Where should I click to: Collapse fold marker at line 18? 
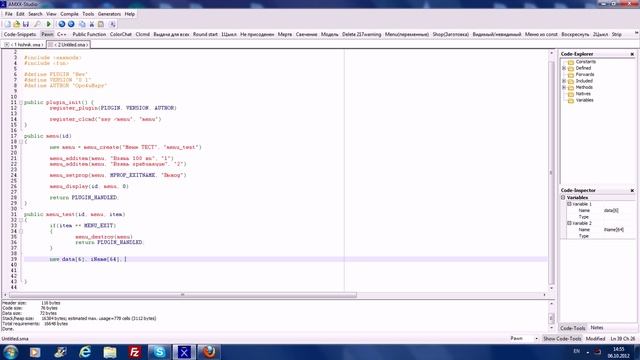click(x=21, y=142)
